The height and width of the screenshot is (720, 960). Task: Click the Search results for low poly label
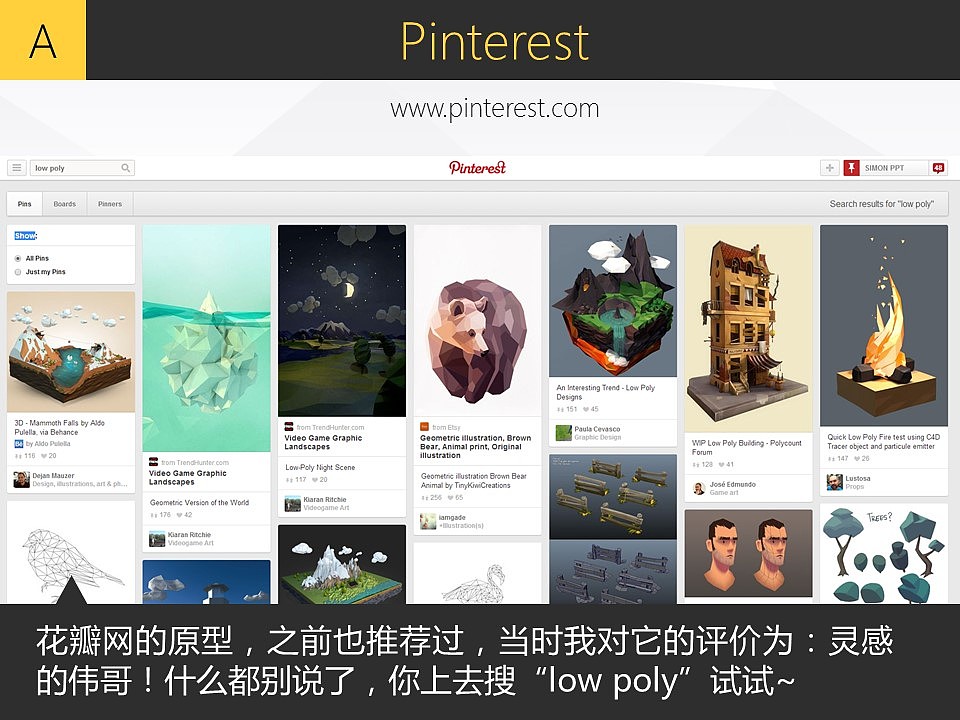880,202
